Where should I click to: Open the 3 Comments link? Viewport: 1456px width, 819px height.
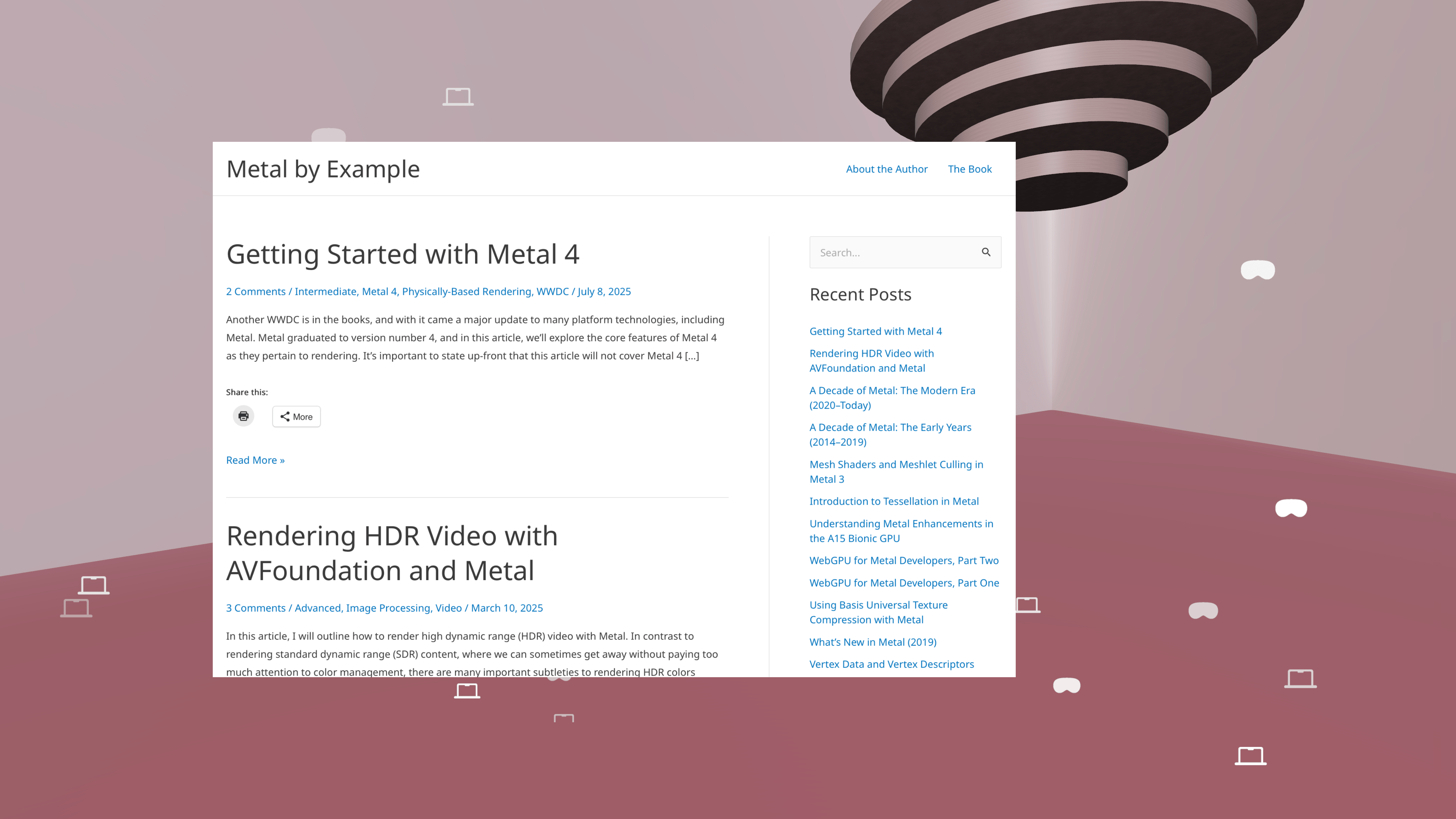(x=256, y=608)
